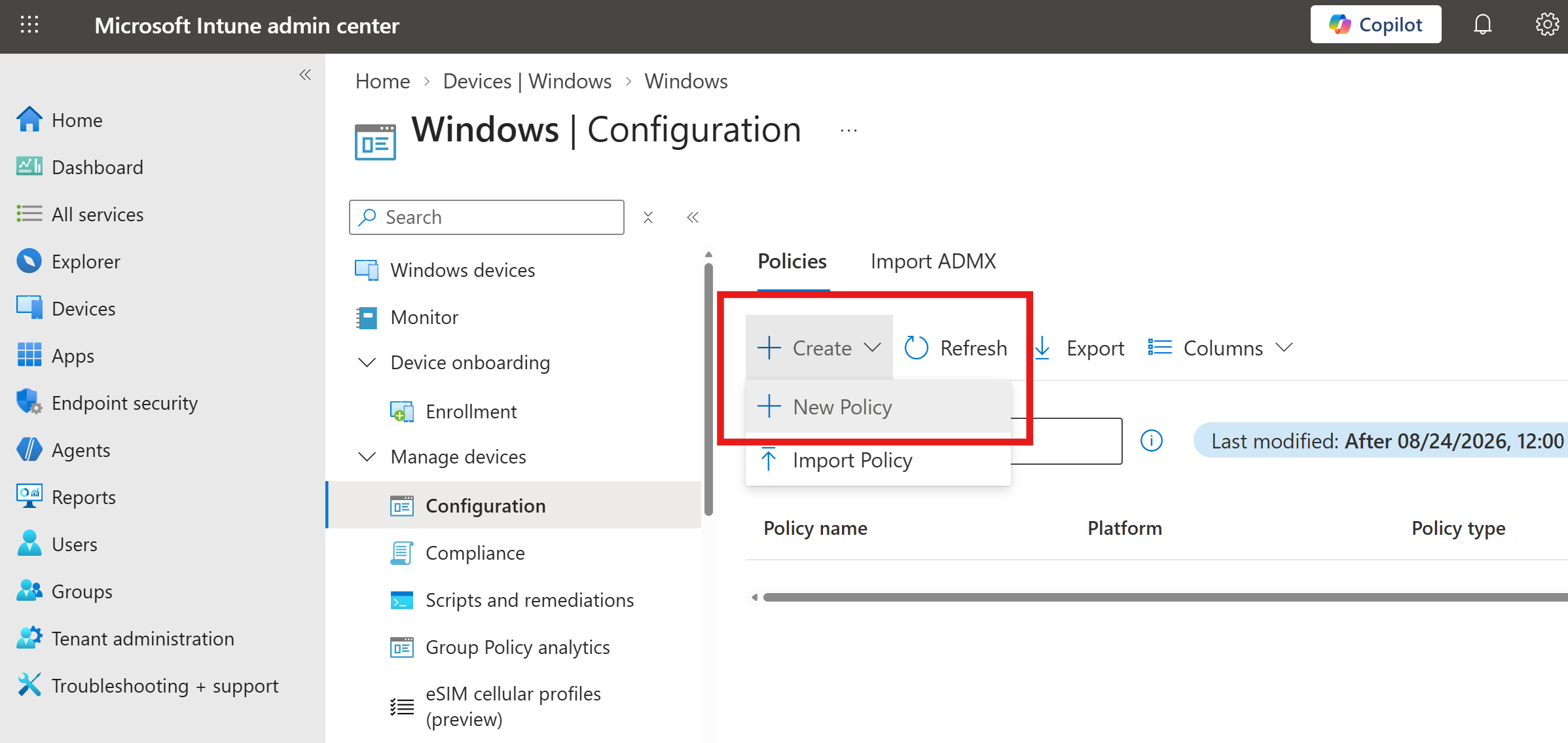Screen dimensions: 1568x743
Task: Click the Agents icon in sidebar
Action: (29, 450)
